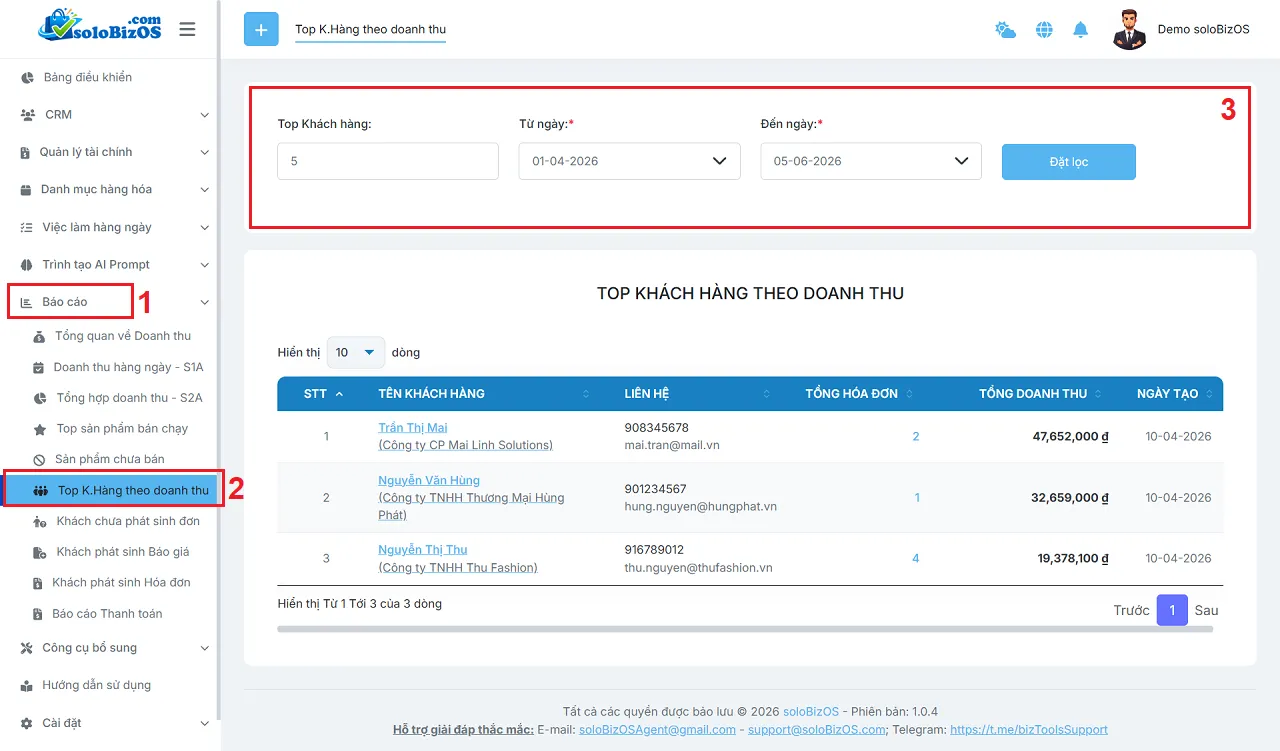This screenshot has width=1280, height=751.
Task: Click the Doanh thu hàng ngày calendar icon
Action: tap(39, 367)
